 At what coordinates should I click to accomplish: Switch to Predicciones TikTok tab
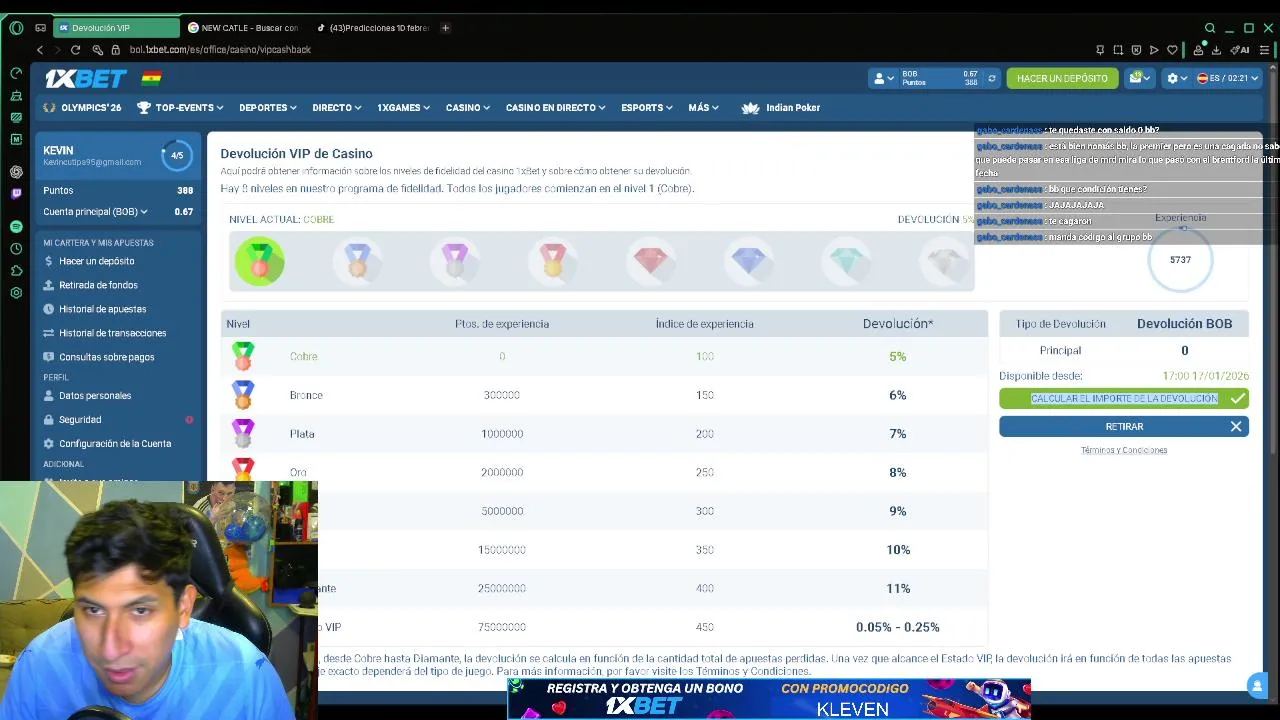[372, 28]
